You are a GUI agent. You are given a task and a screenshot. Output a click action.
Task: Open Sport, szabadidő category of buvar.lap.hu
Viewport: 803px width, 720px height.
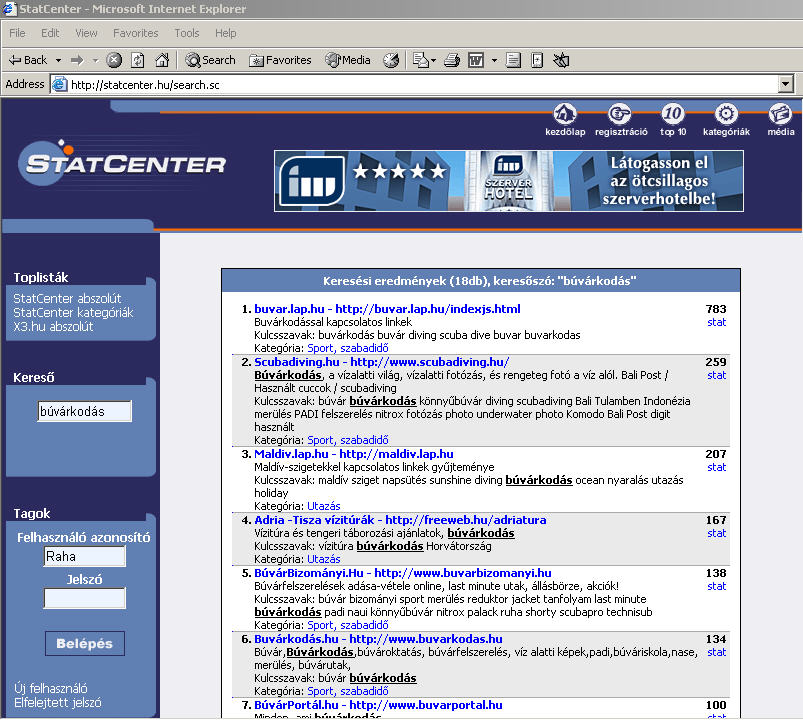(348, 348)
